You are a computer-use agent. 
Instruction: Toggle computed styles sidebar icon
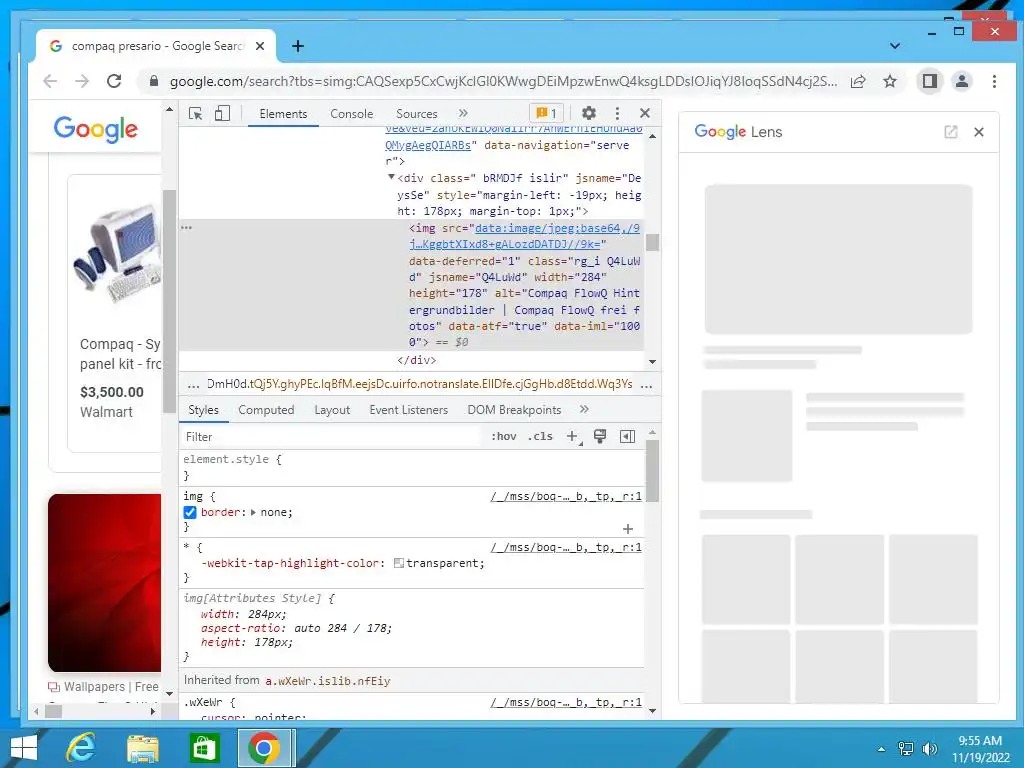pos(627,436)
